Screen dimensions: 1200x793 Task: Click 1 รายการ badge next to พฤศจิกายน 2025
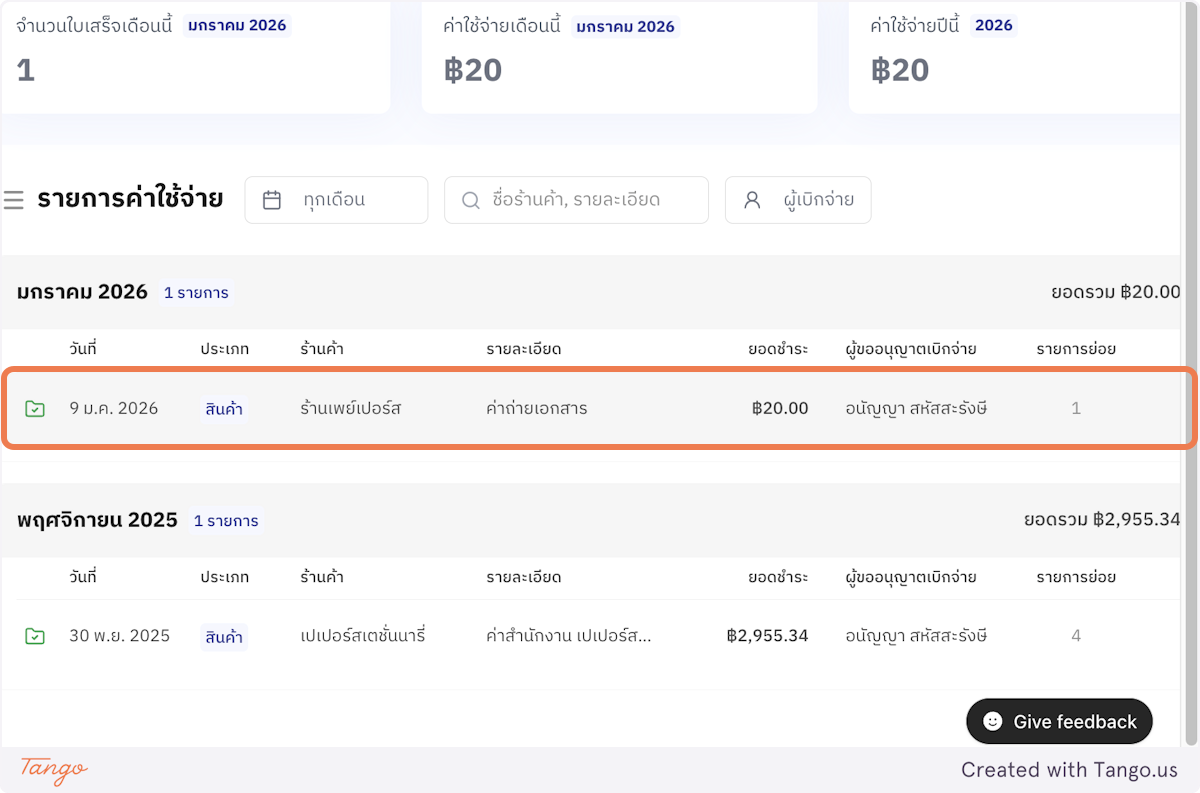pyautogui.click(x=226, y=521)
